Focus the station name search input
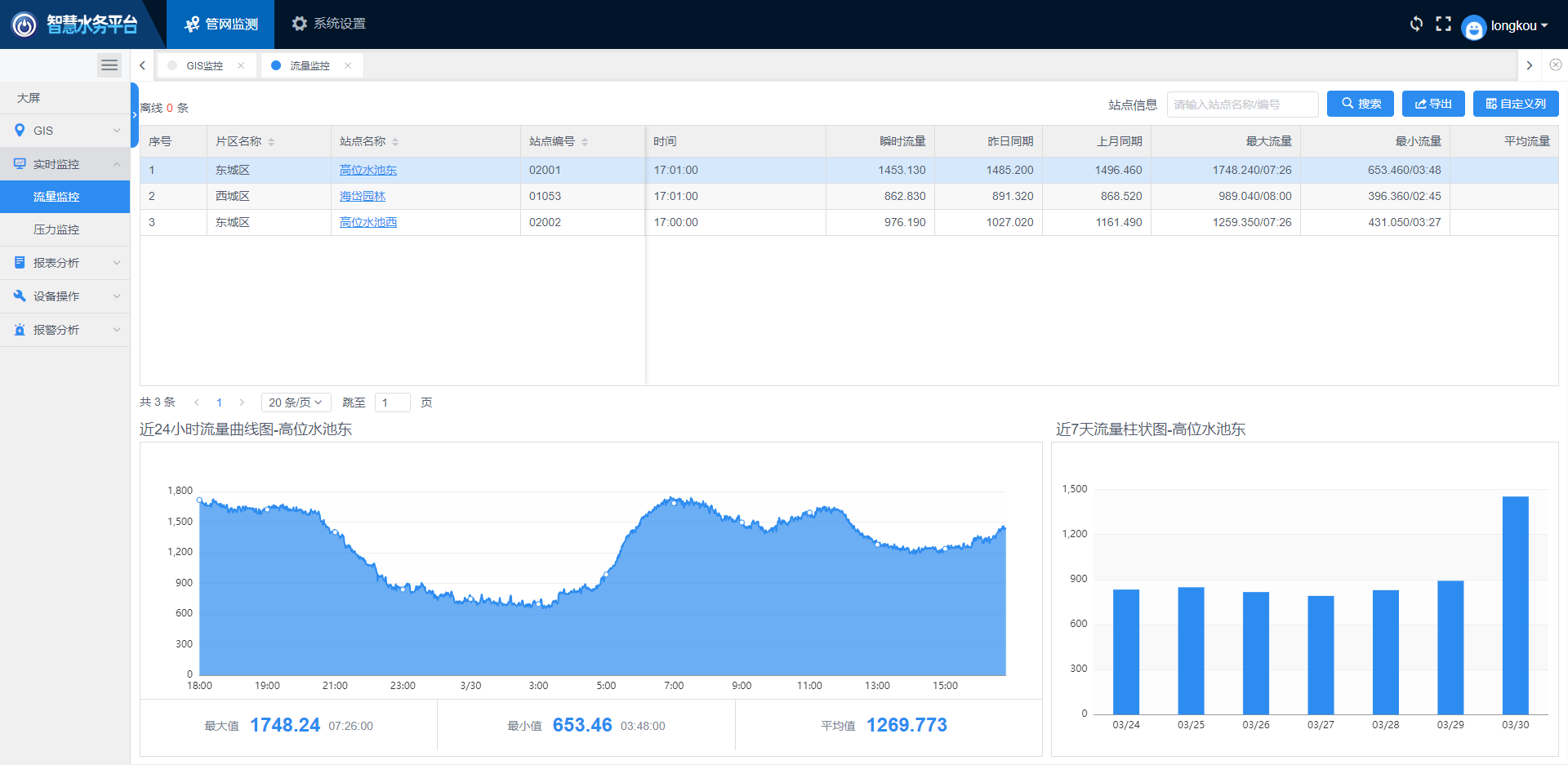Screen dimensions: 1568x765 [x=1241, y=105]
